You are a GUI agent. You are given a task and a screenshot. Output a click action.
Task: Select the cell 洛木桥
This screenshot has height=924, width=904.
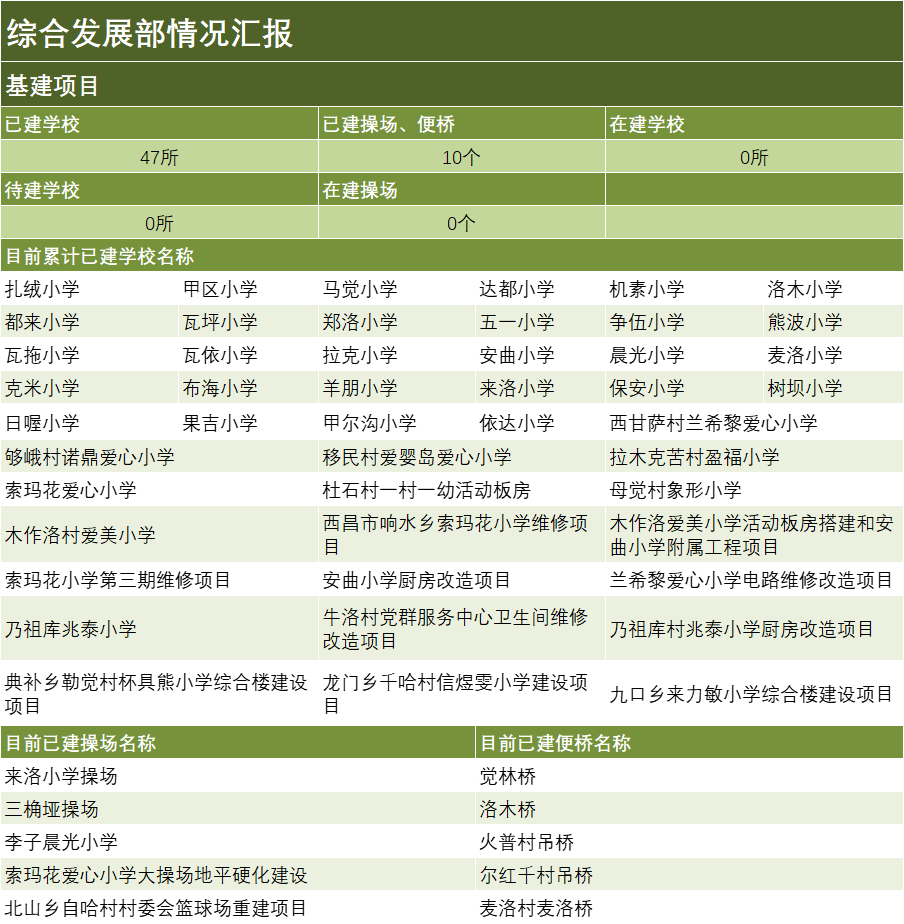pyautogui.click(x=689, y=808)
